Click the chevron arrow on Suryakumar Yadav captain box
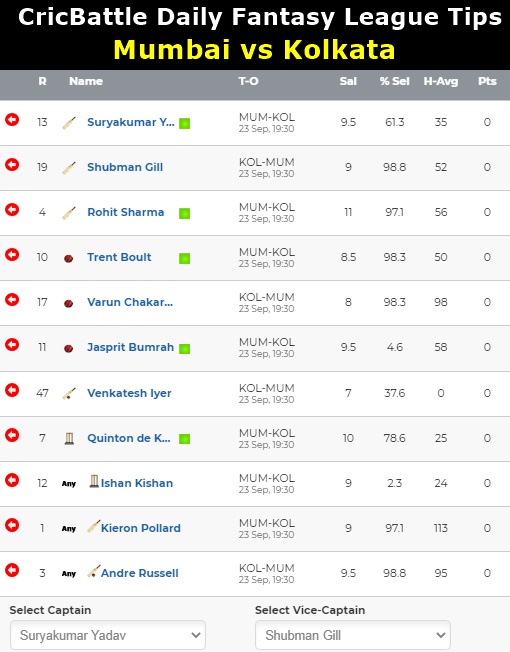The image size is (510, 652). point(196,635)
